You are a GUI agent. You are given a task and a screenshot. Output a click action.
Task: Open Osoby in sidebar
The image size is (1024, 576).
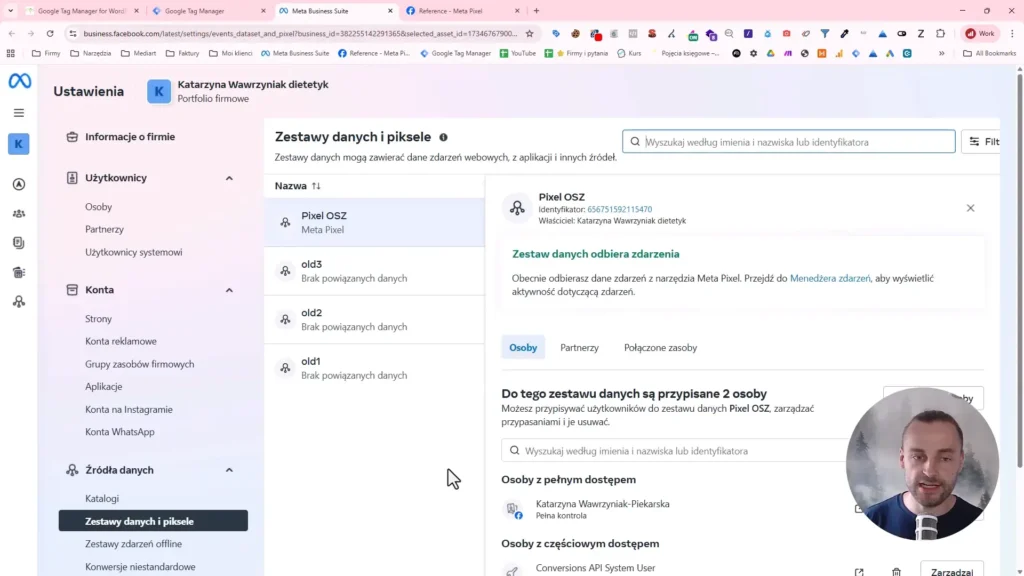coord(99,207)
